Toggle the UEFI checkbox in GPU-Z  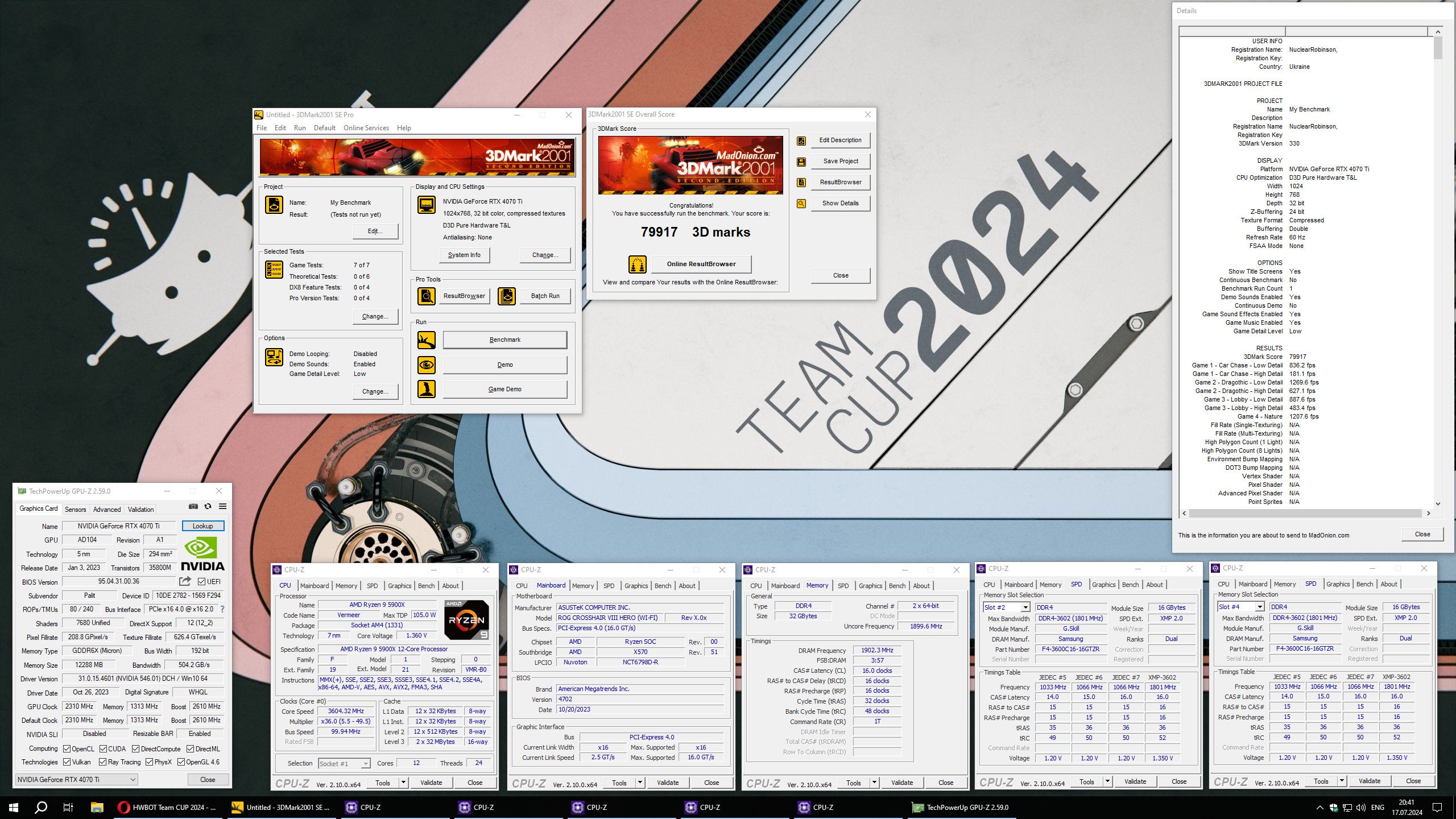pyautogui.click(x=201, y=581)
